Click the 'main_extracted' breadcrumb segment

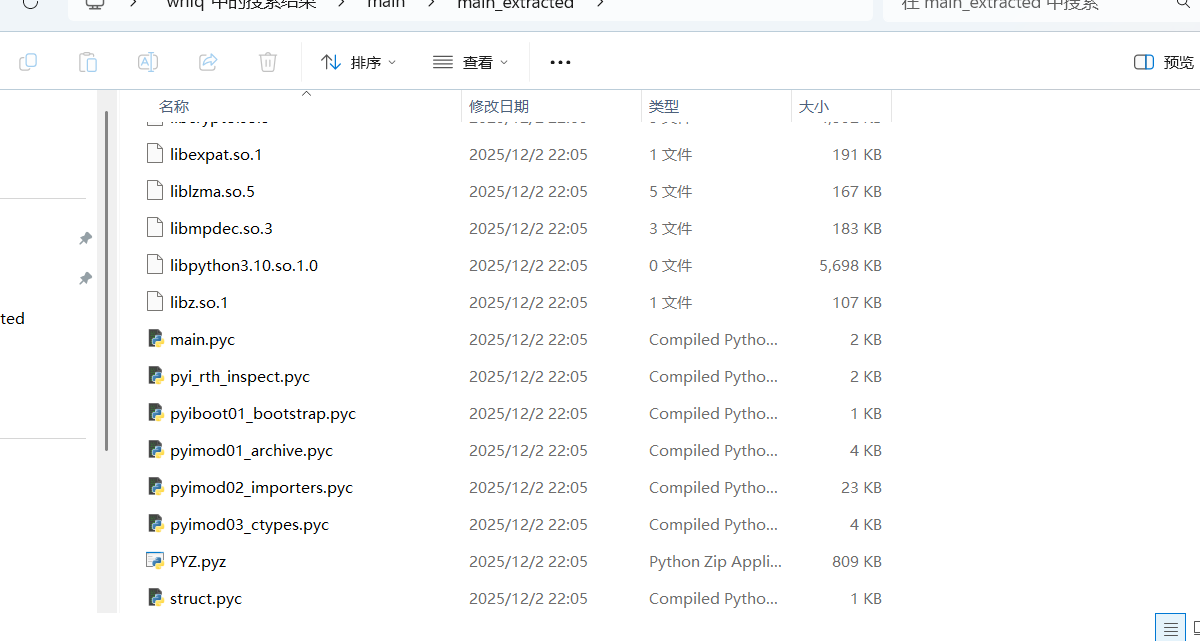(516, 4)
